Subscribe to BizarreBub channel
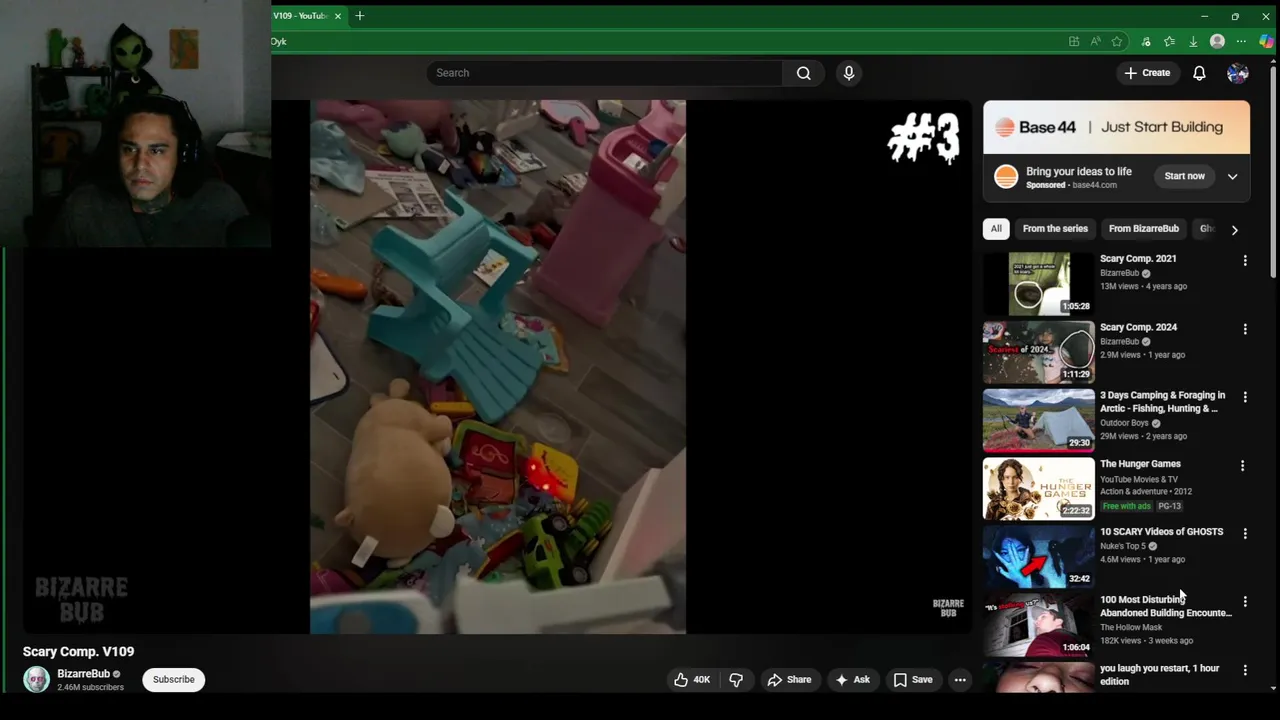 [174, 680]
